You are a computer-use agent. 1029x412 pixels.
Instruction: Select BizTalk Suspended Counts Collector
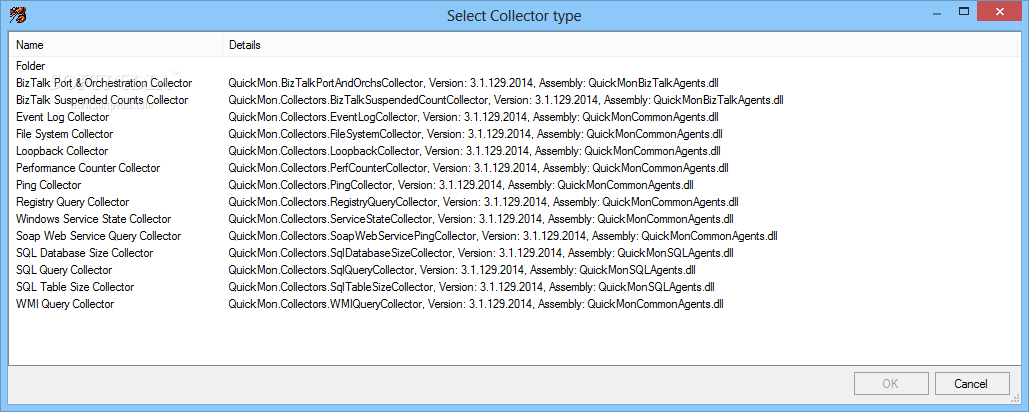pos(102,100)
